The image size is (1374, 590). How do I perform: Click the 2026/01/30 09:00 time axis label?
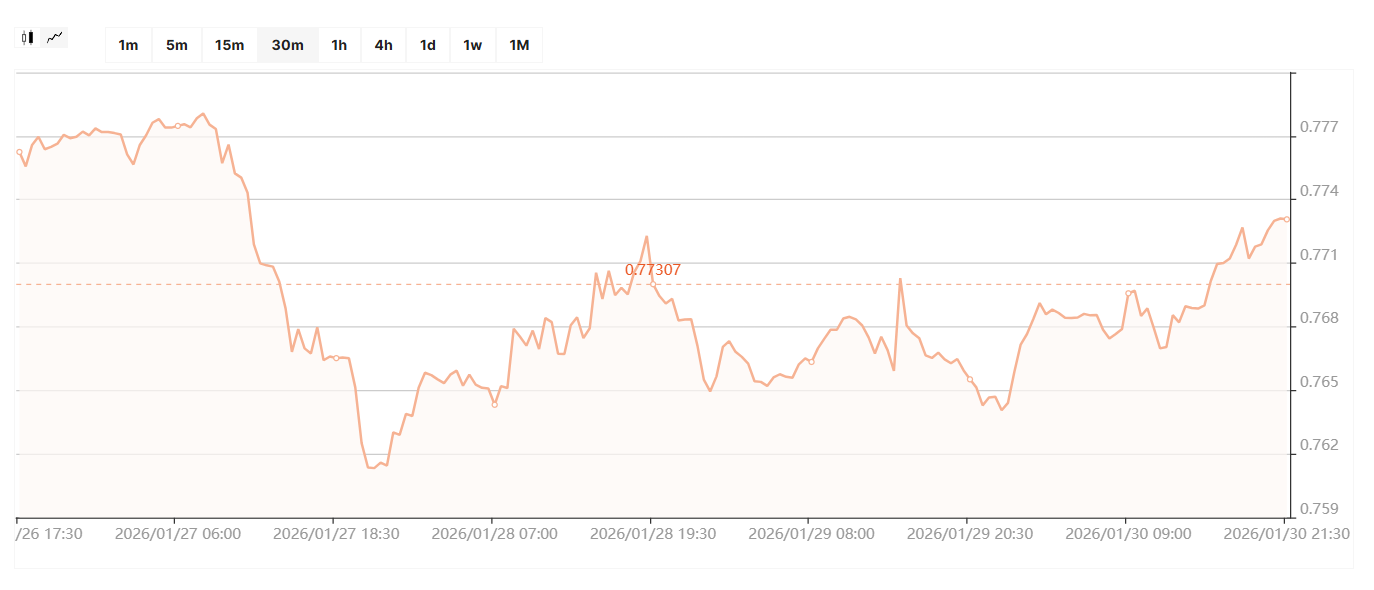pyautogui.click(x=1128, y=534)
